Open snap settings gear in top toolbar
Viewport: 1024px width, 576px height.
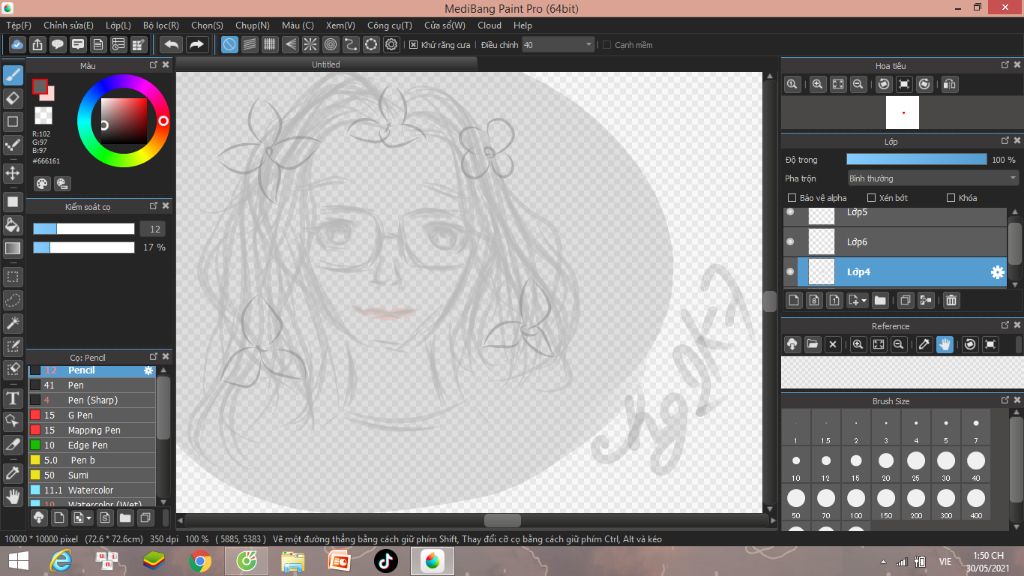point(391,44)
